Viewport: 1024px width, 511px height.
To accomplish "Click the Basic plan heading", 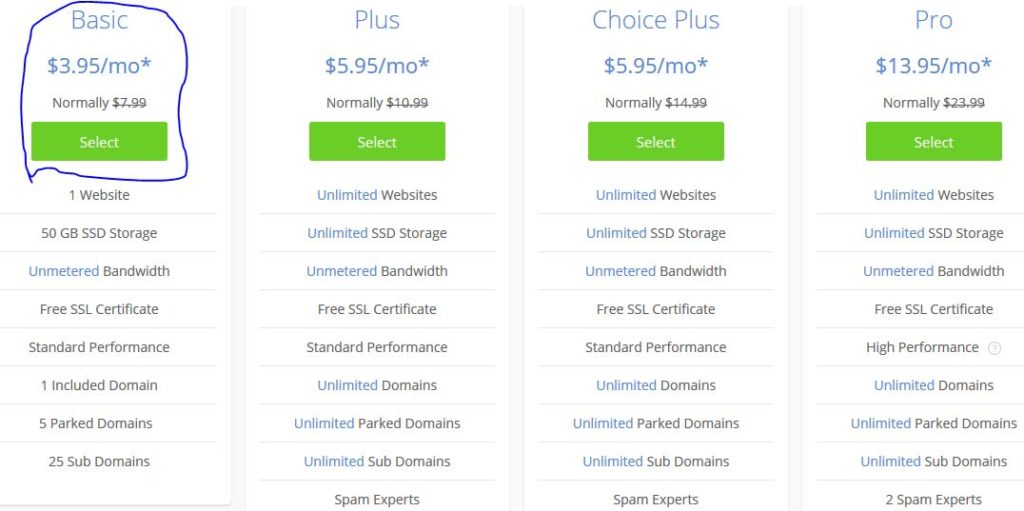I will coord(99,20).
